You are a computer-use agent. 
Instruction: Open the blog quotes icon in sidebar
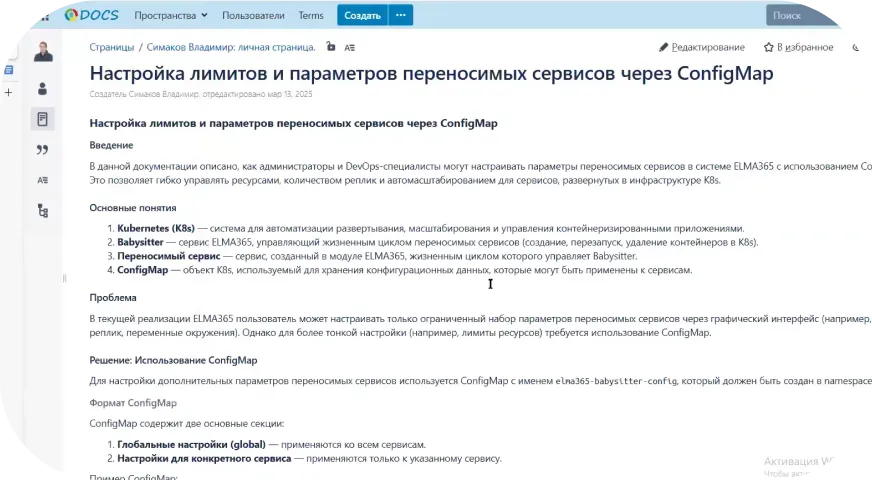coord(42,150)
